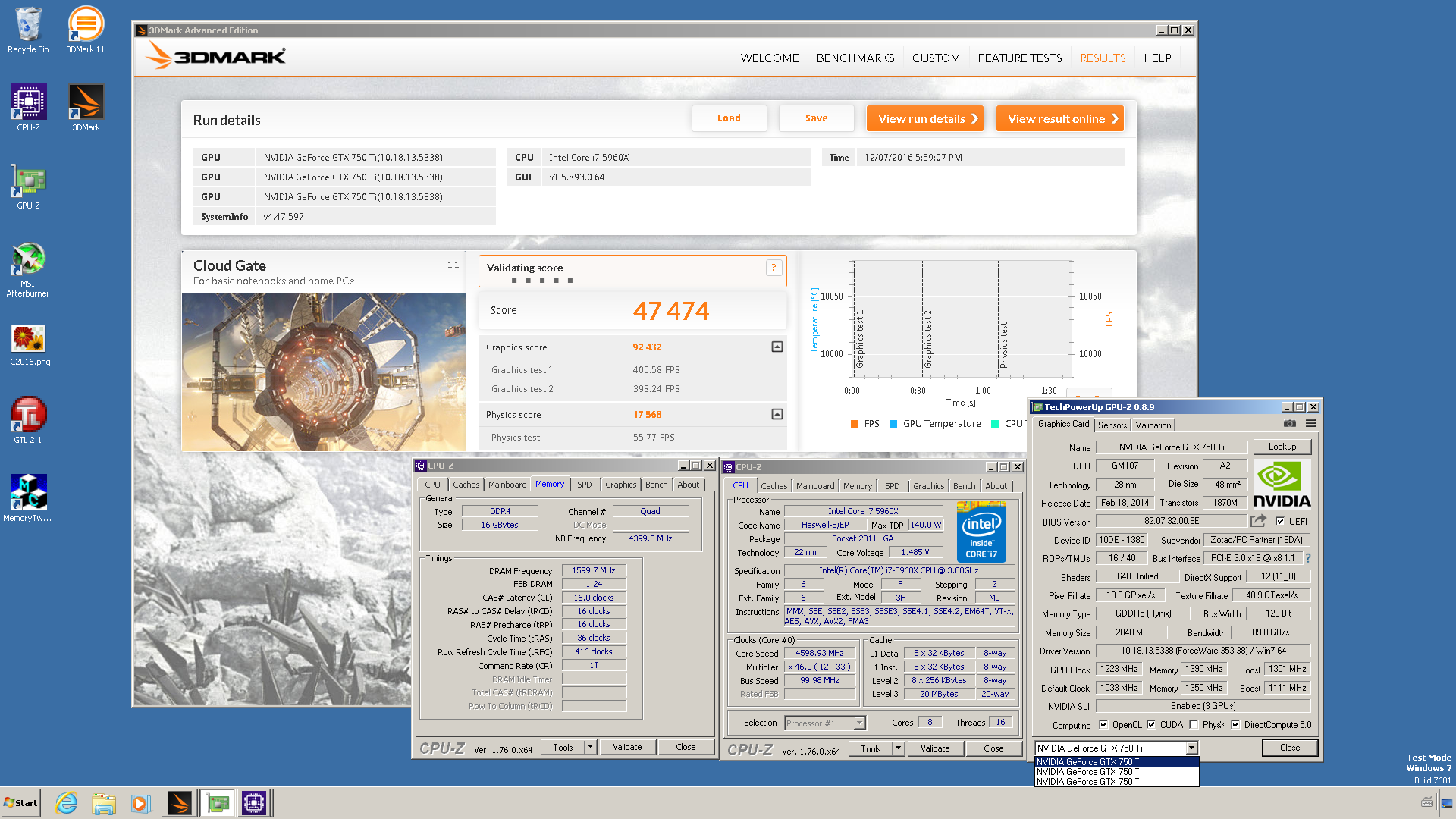Open the TC2016.png file on the desktop
The image size is (1456, 819).
coord(28,345)
